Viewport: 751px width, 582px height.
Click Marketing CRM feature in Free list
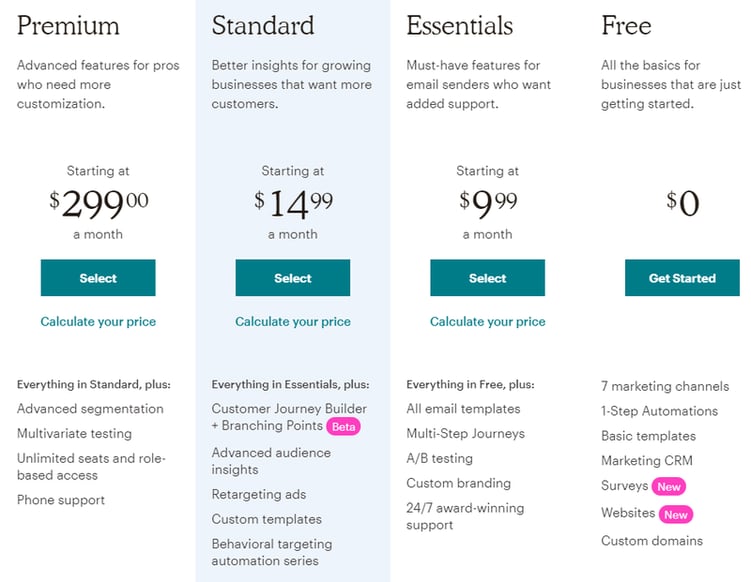tap(647, 461)
